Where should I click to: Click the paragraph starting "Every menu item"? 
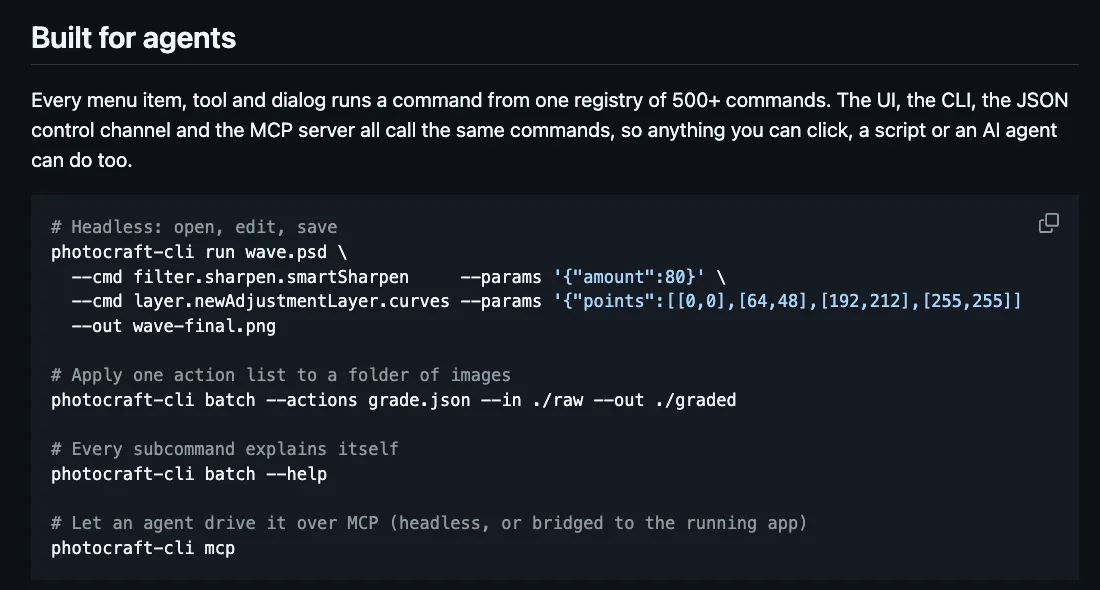(549, 130)
